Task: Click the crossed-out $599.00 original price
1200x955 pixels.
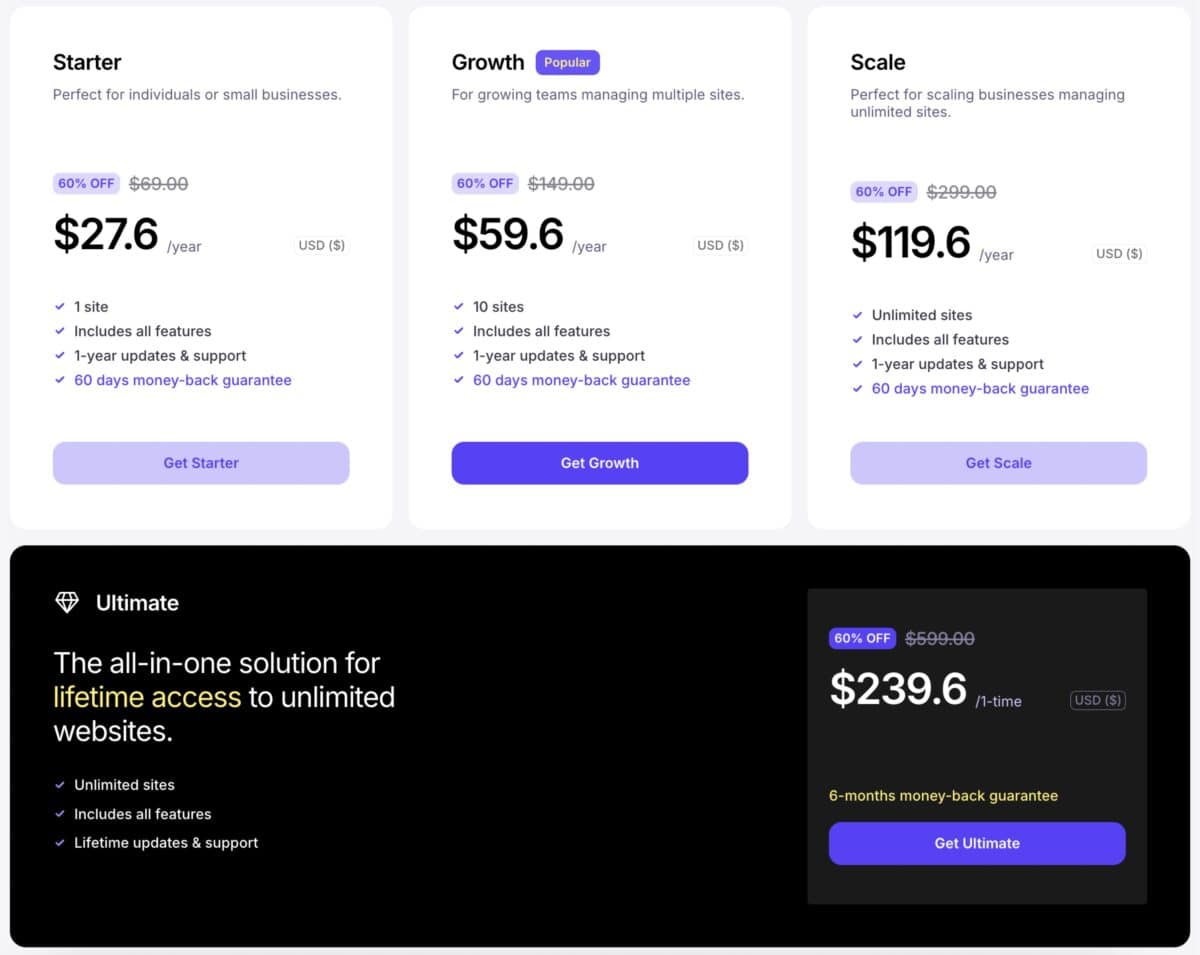Action: pyautogui.click(x=940, y=638)
